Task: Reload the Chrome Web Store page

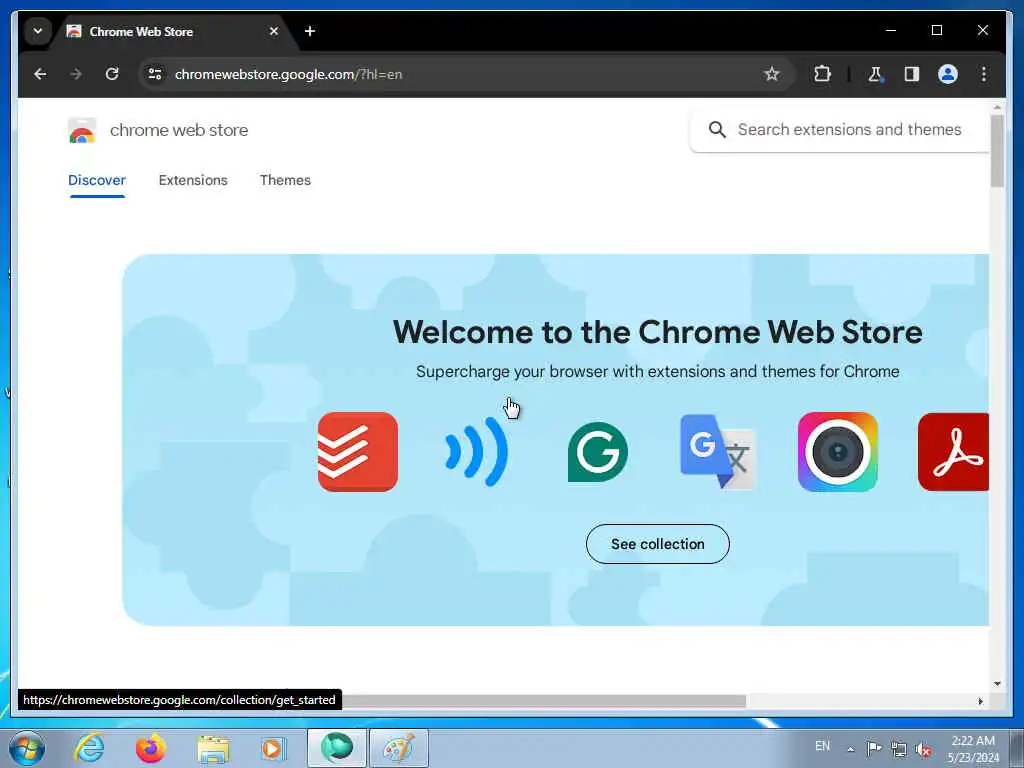Action: coord(112,74)
